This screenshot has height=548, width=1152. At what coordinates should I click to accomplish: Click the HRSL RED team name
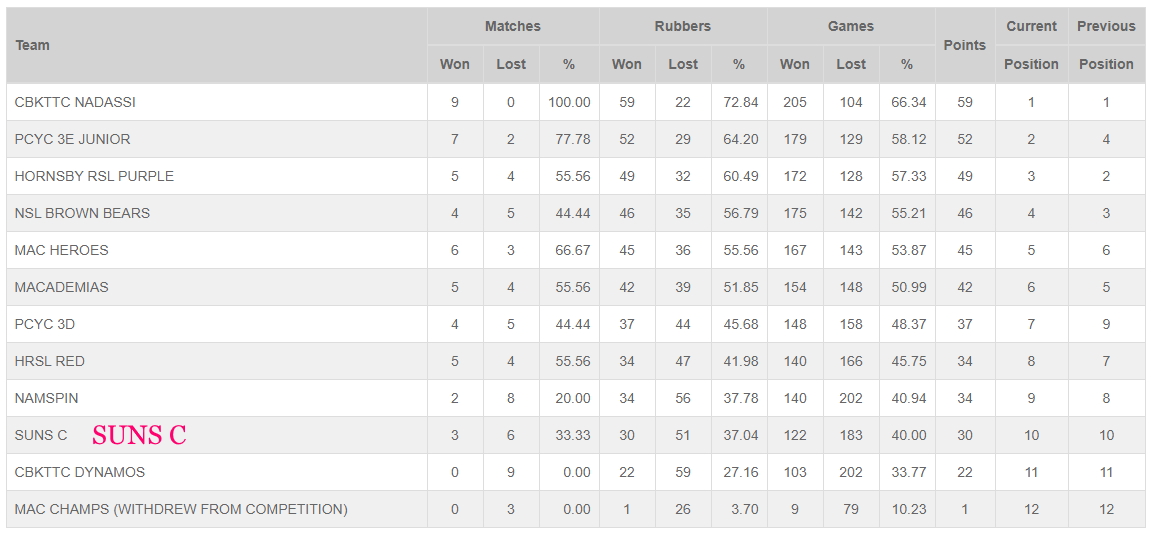coord(49,361)
